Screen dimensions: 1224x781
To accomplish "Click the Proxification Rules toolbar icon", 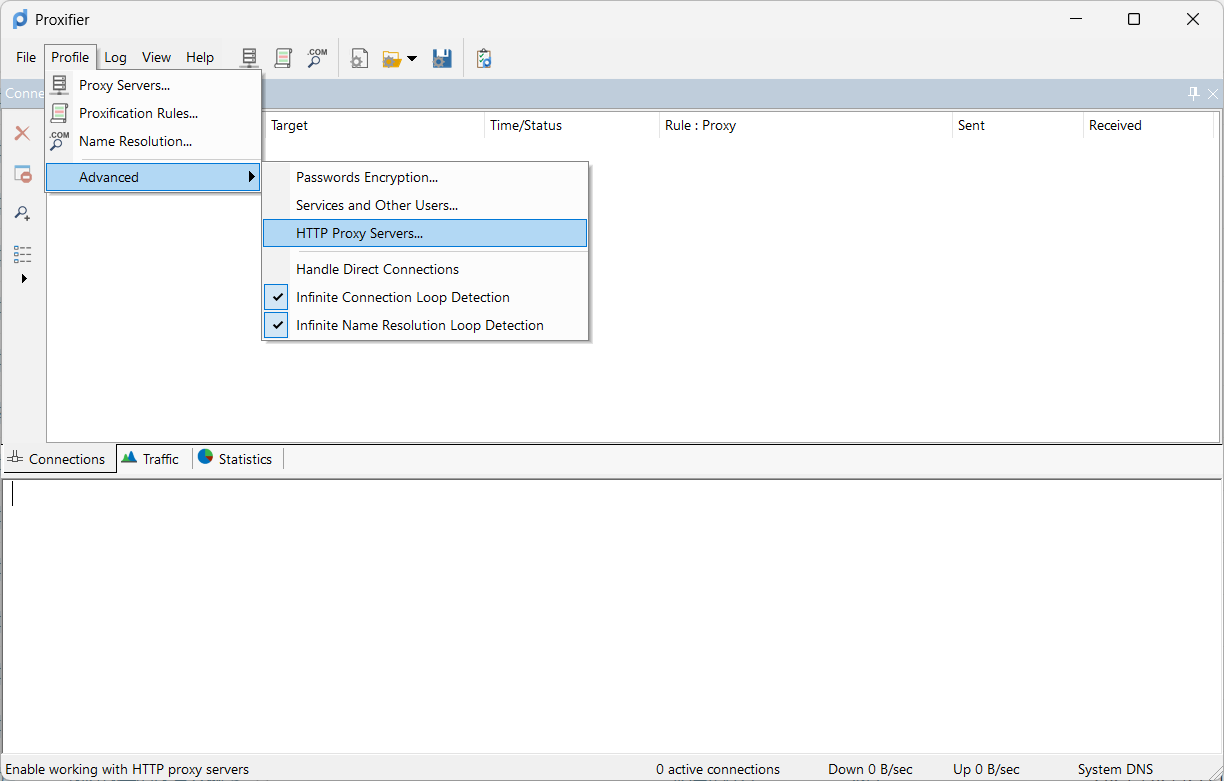I will 283,58.
